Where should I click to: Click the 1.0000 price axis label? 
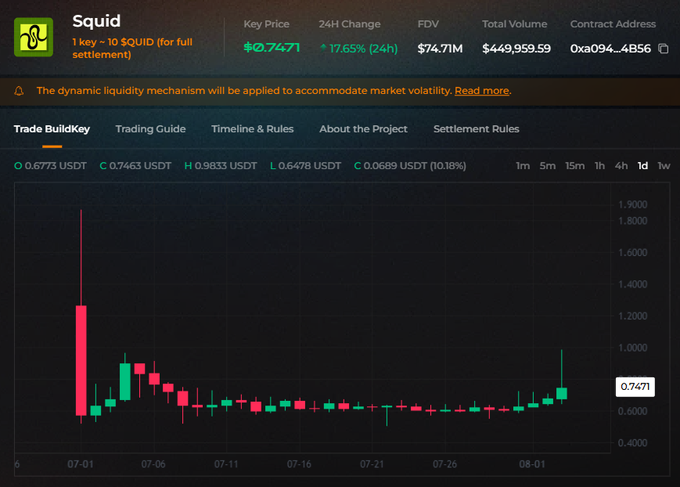633,348
